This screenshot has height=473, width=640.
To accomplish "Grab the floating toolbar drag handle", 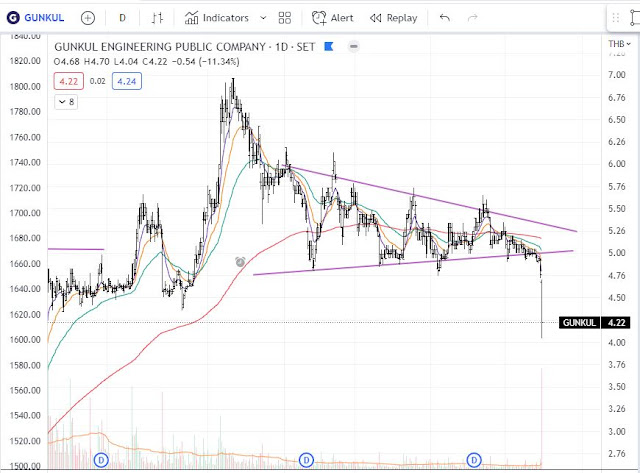I will [616, 18].
